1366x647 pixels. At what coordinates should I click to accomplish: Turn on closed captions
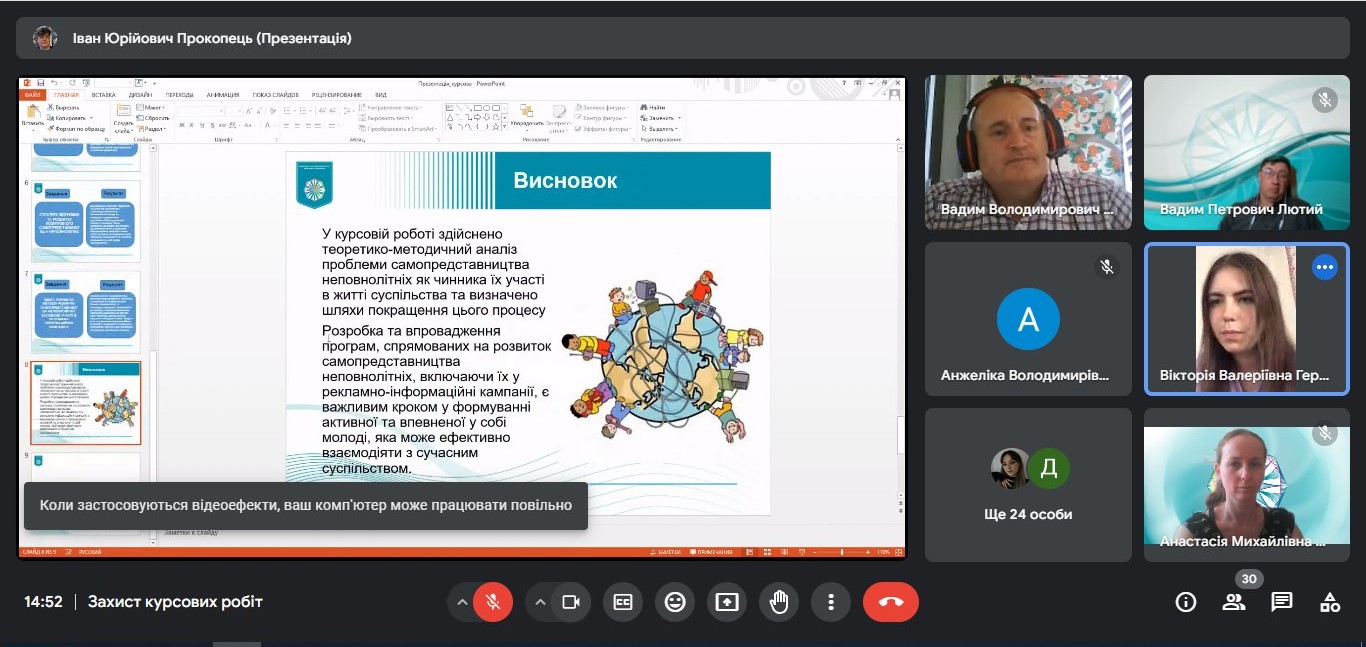point(623,602)
